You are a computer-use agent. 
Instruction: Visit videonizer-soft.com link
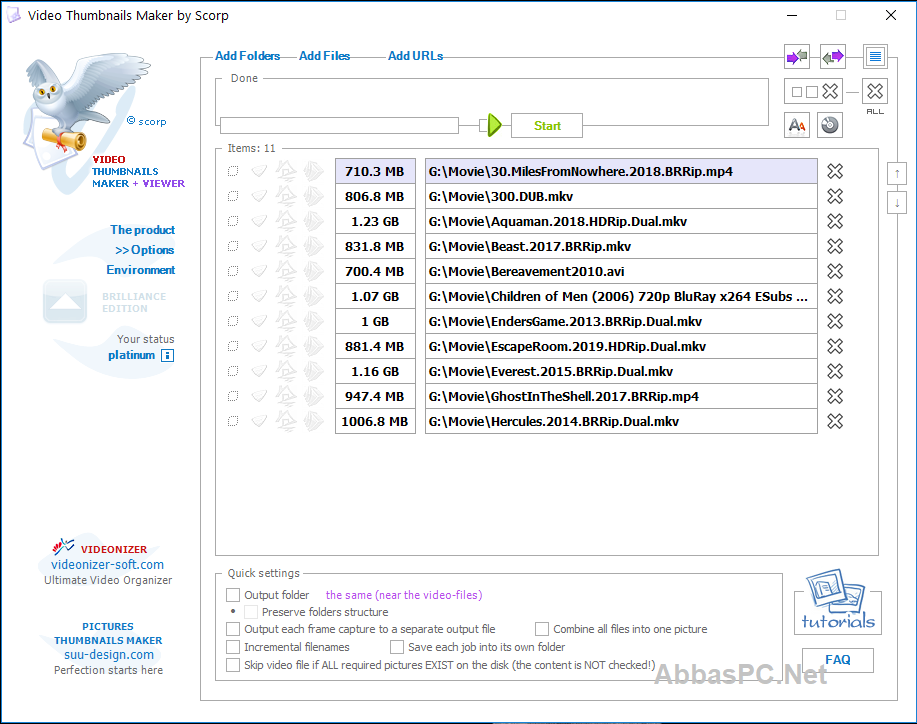pos(108,564)
